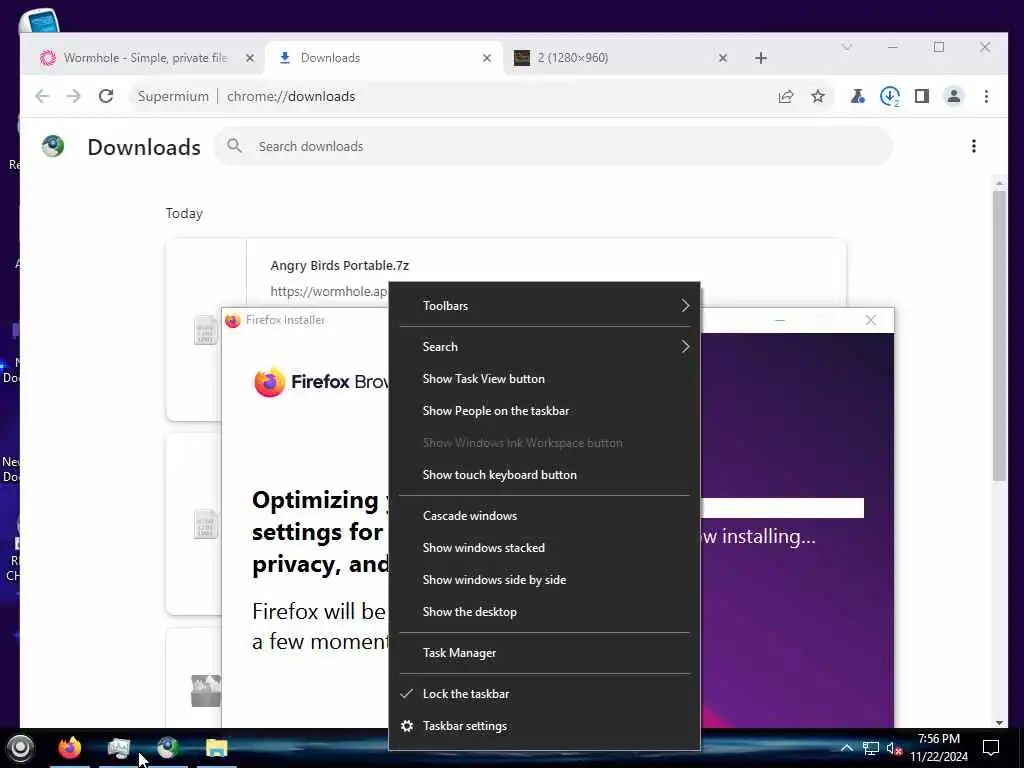This screenshot has height=768, width=1024.
Task: Expand the Search submenu arrow
Action: (685, 347)
